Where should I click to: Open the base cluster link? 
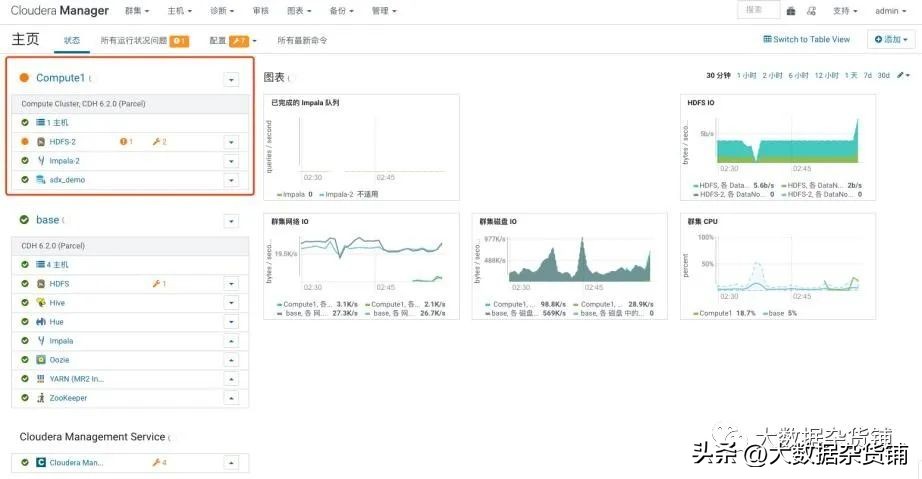pyautogui.click(x=48, y=220)
